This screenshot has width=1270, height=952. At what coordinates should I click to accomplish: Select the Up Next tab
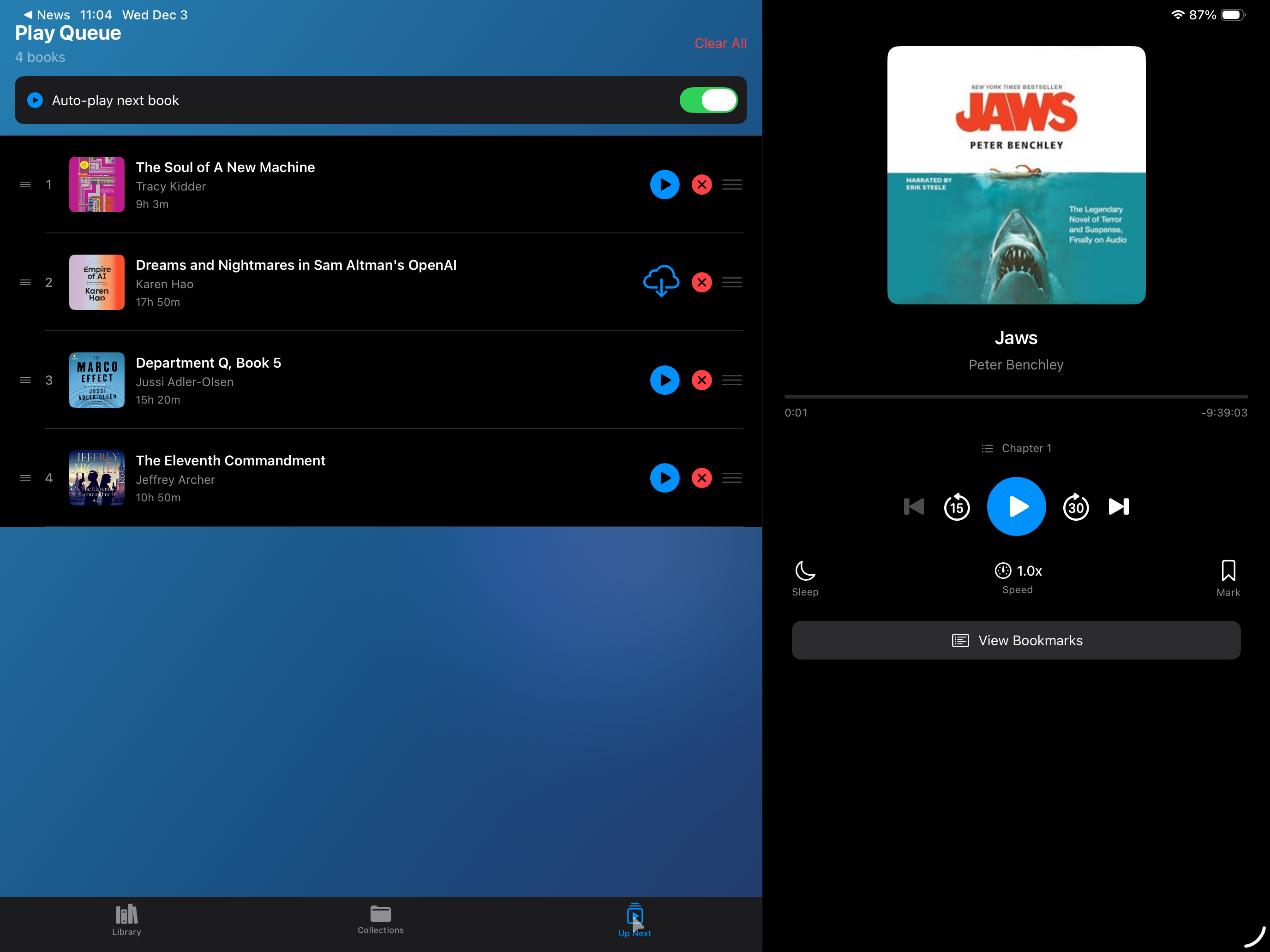pyautogui.click(x=635, y=921)
